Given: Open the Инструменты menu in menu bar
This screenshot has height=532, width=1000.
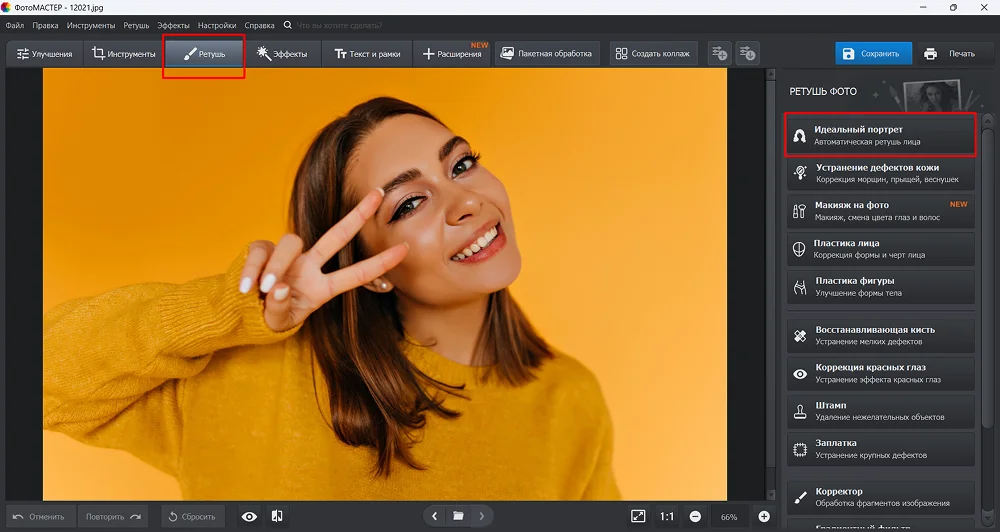Looking at the screenshot, I should (x=91, y=26).
